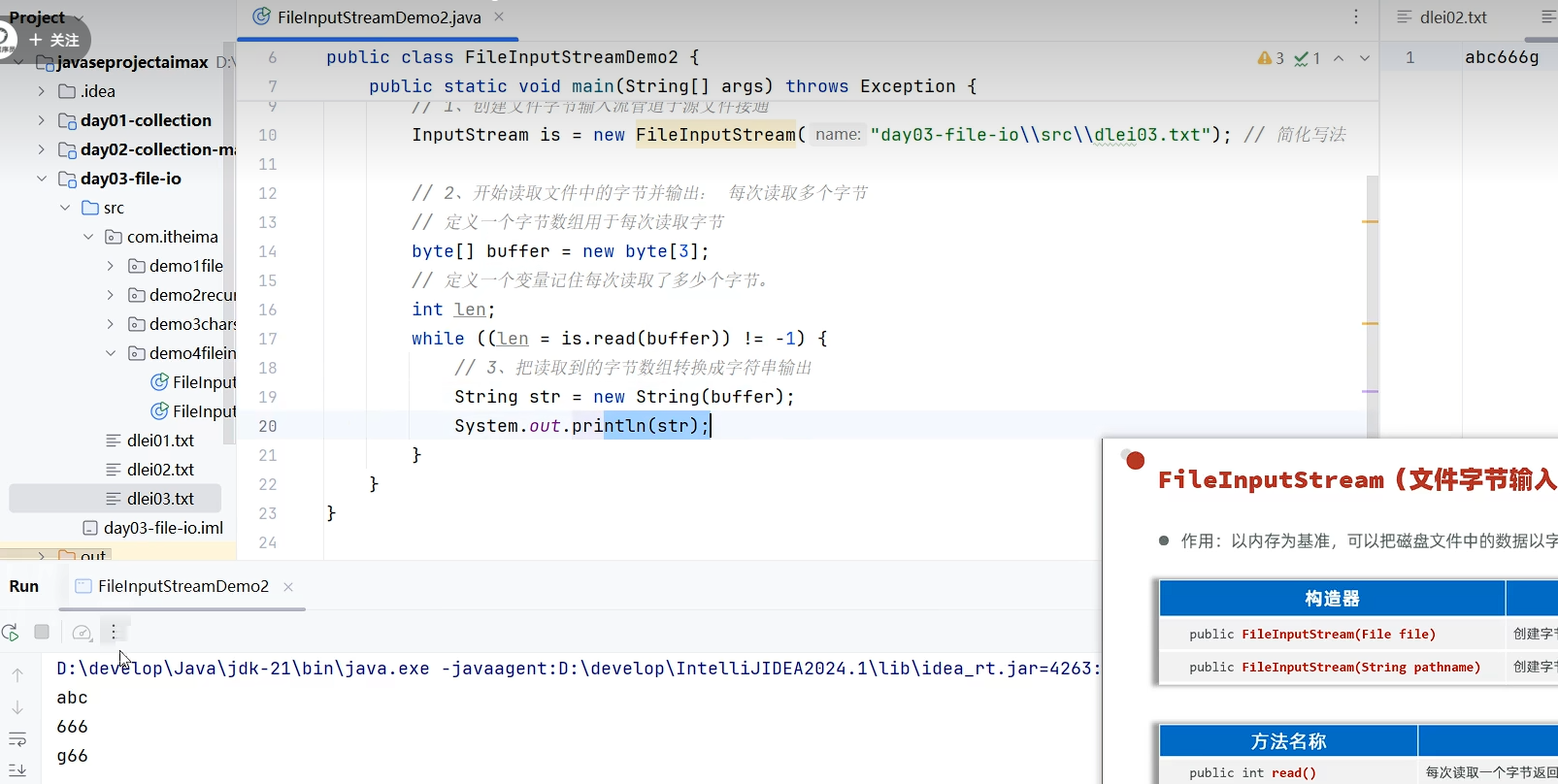Screen dimensions: 1558x784
Task: Close the FileInputStreamDemo2.java editor tab
Action: click(499, 16)
